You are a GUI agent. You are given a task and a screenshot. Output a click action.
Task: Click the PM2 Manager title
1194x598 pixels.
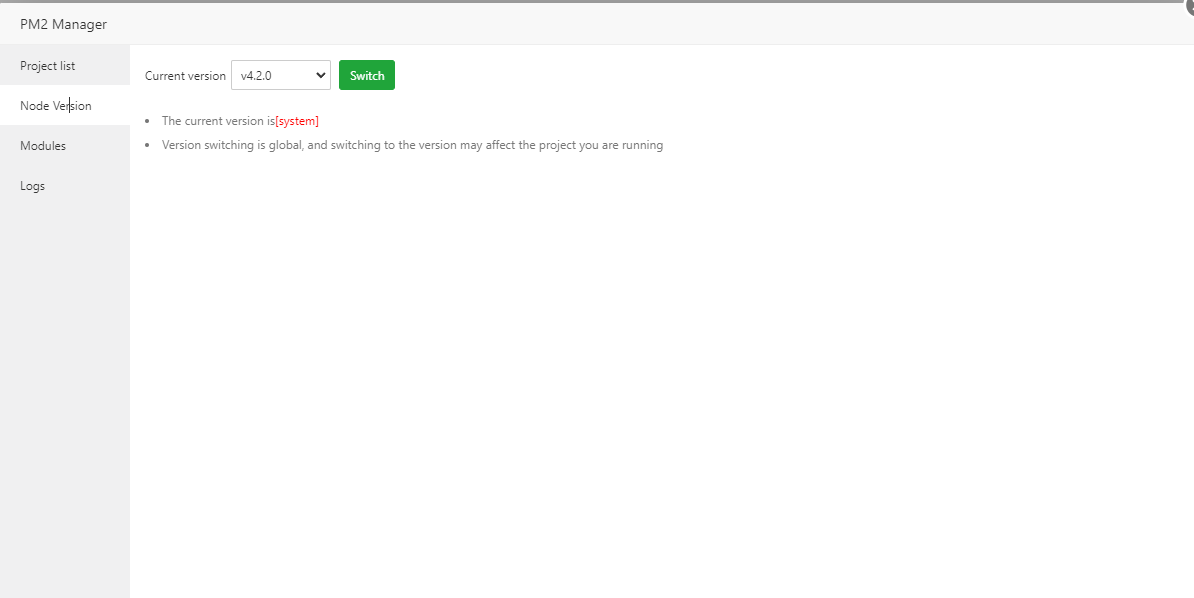click(63, 24)
